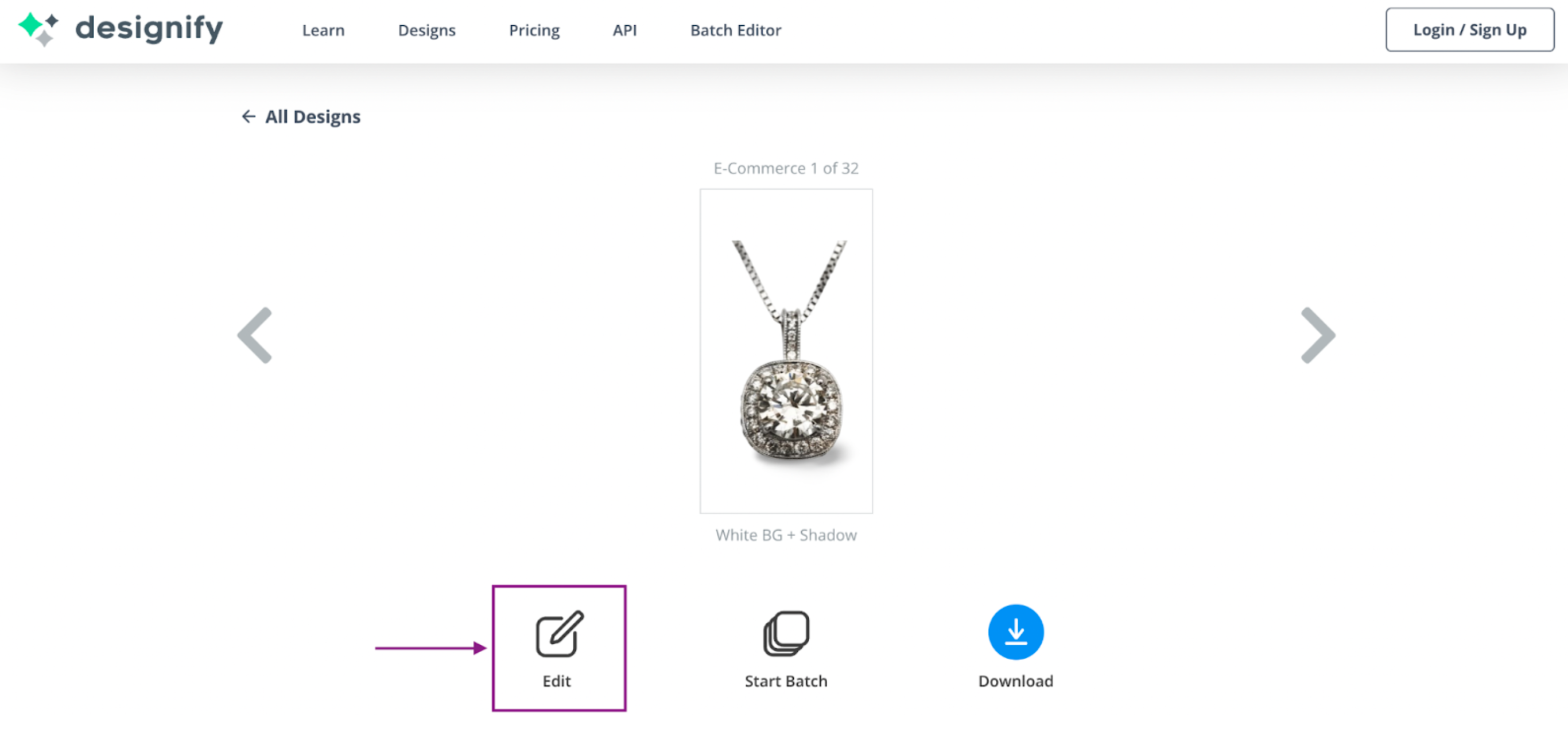Screen dimensions: 1568x748
Task: Return to All Designs link
Action: 312,116
